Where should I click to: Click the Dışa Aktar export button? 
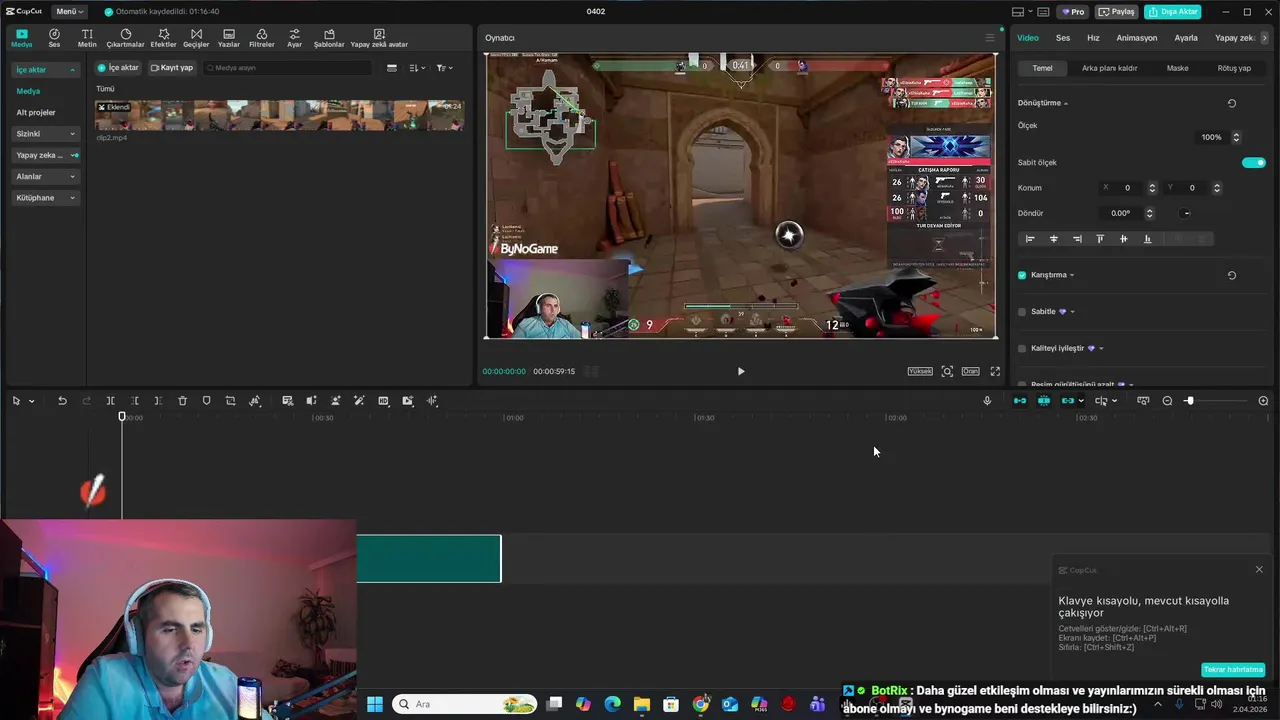1173,12
